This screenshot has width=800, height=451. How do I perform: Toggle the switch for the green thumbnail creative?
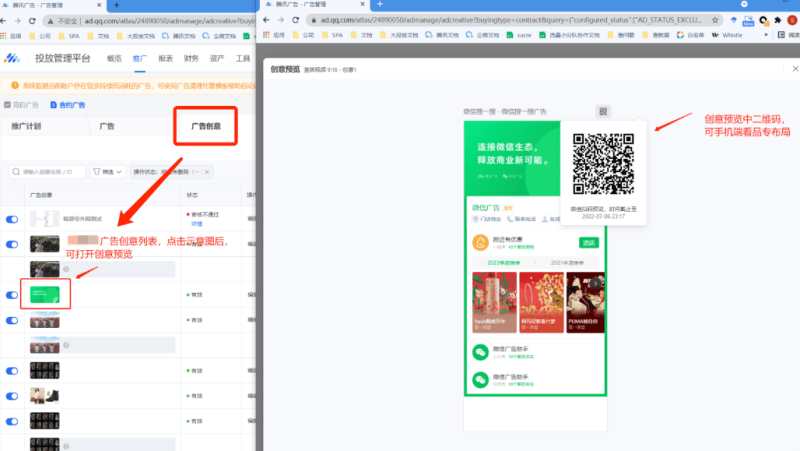(12, 295)
